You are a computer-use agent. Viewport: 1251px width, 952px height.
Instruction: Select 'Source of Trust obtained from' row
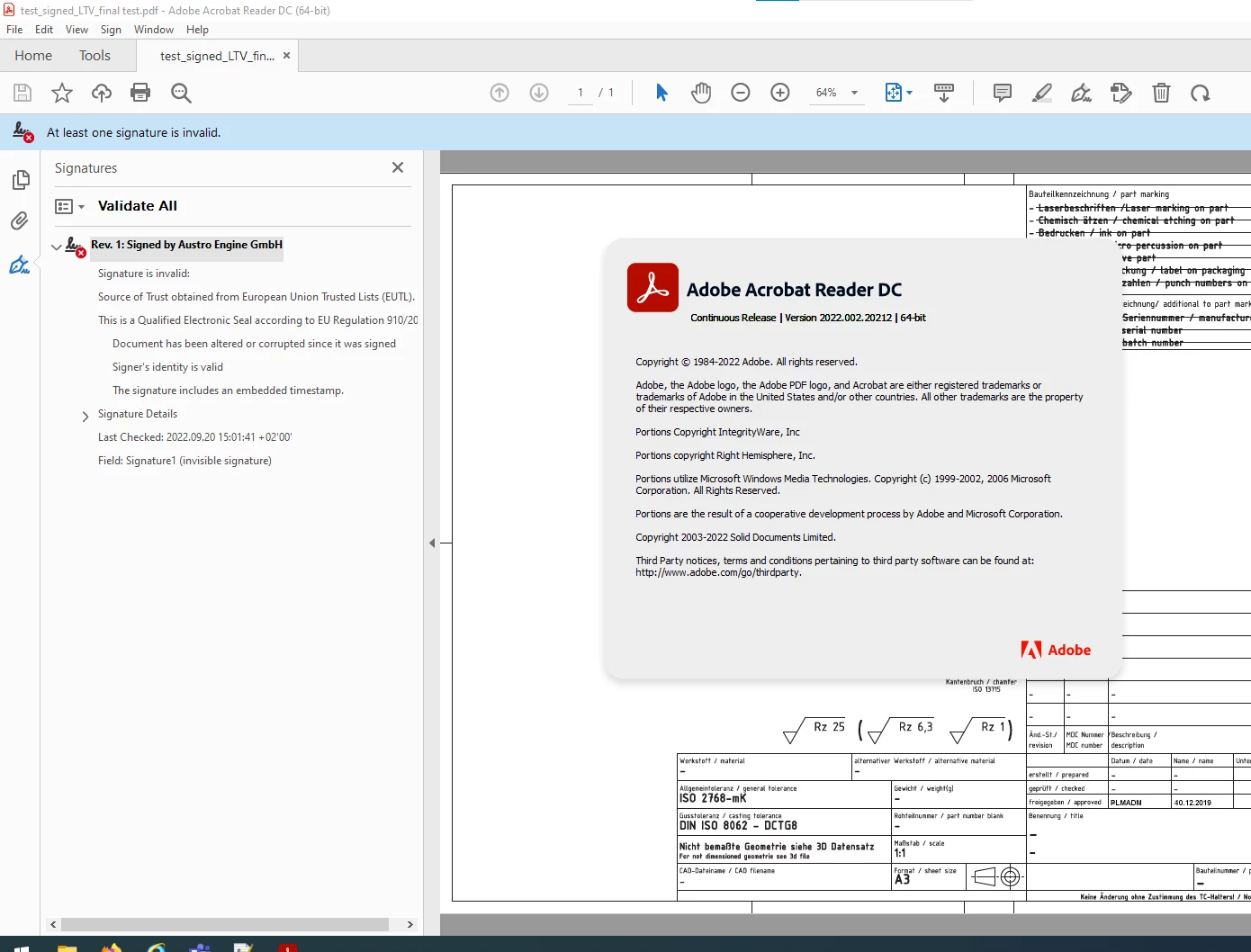pos(256,297)
